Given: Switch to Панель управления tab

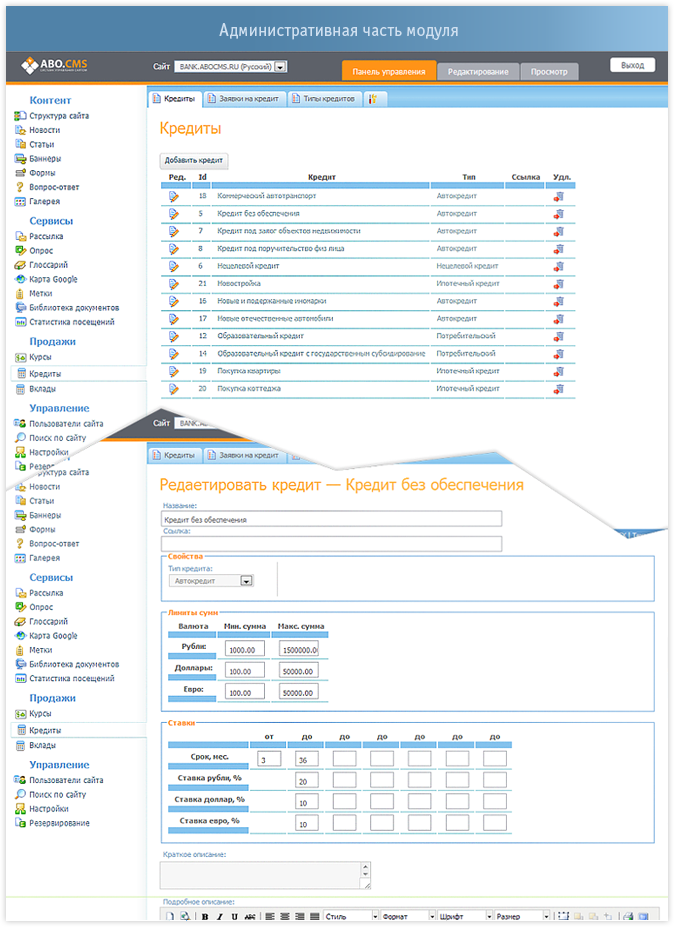Looking at the screenshot, I should click(389, 71).
